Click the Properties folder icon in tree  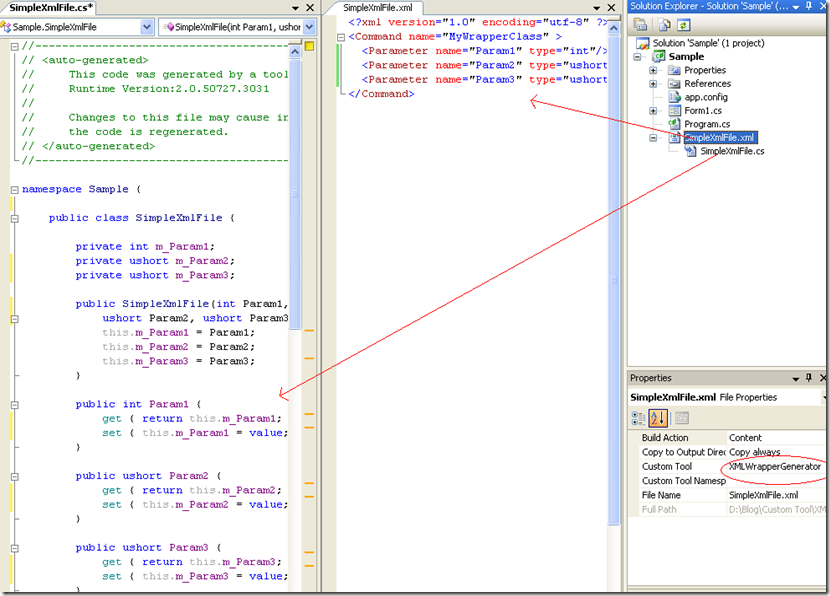[674, 70]
